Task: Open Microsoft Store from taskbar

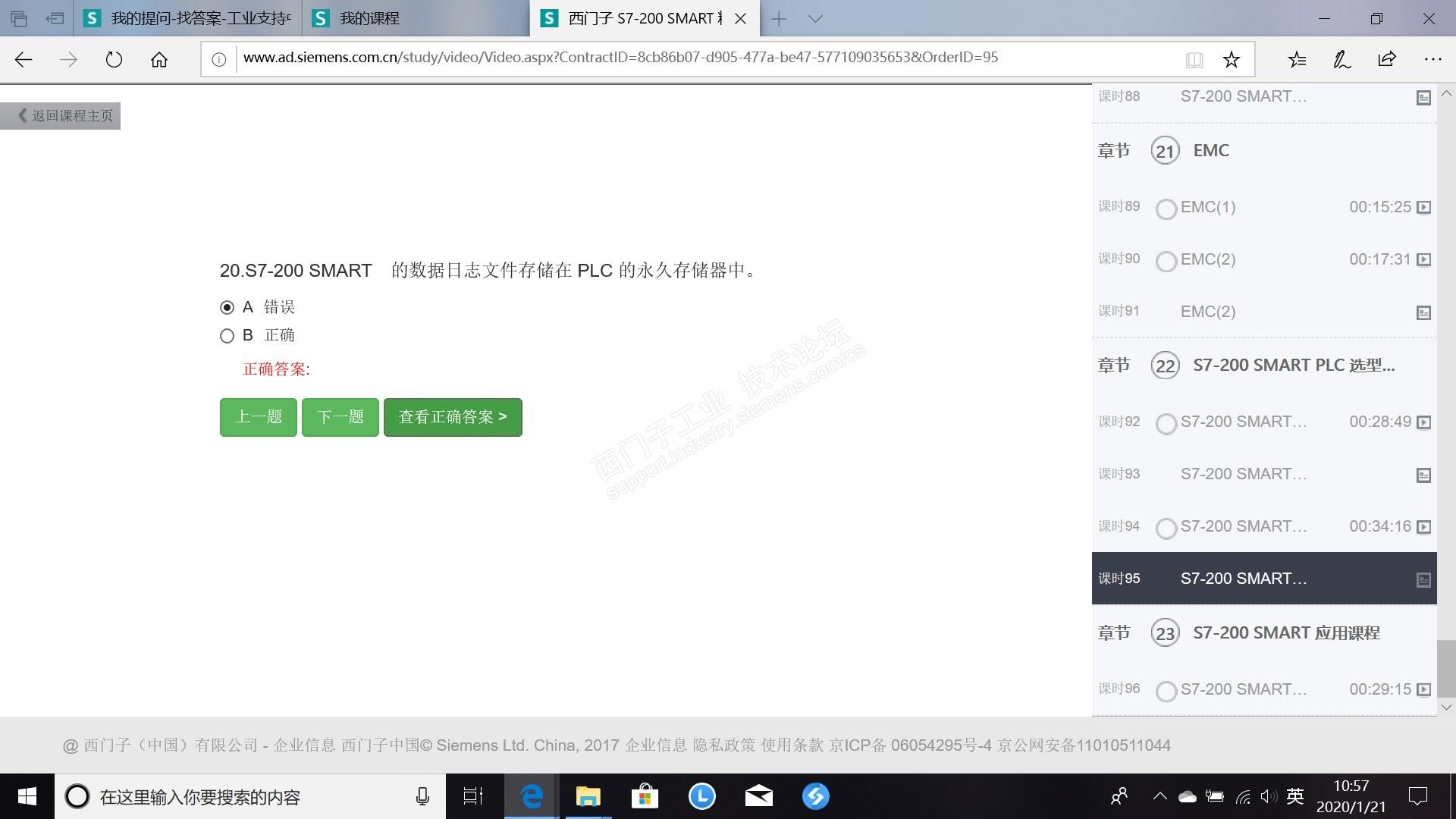Action: click(x=645, y=796)
